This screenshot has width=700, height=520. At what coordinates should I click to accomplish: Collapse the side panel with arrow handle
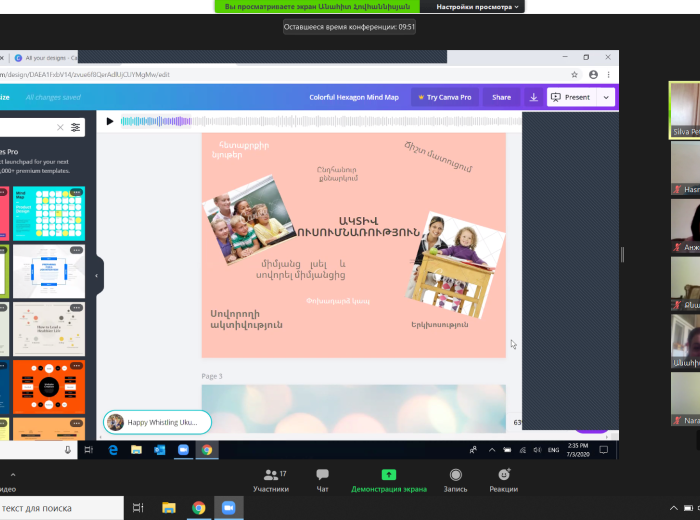(x=97, y=275)
